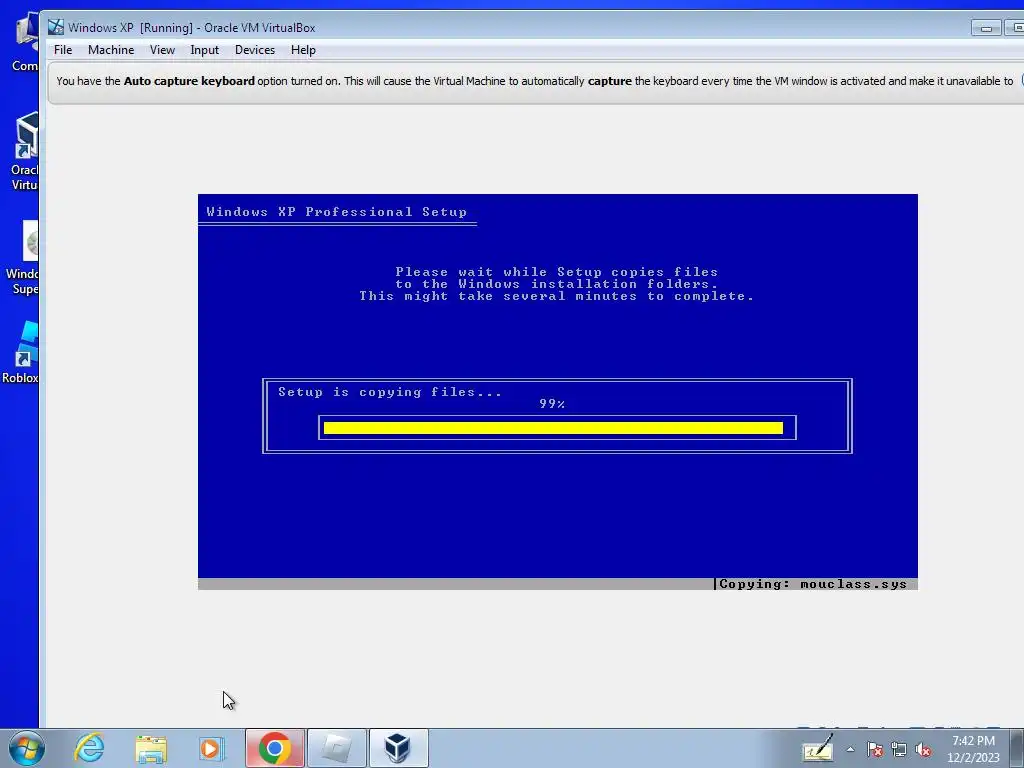Click the 'Windows XP Professional Setup' heading
Viewport: 1024px width, 768px height.
point(336,212)
